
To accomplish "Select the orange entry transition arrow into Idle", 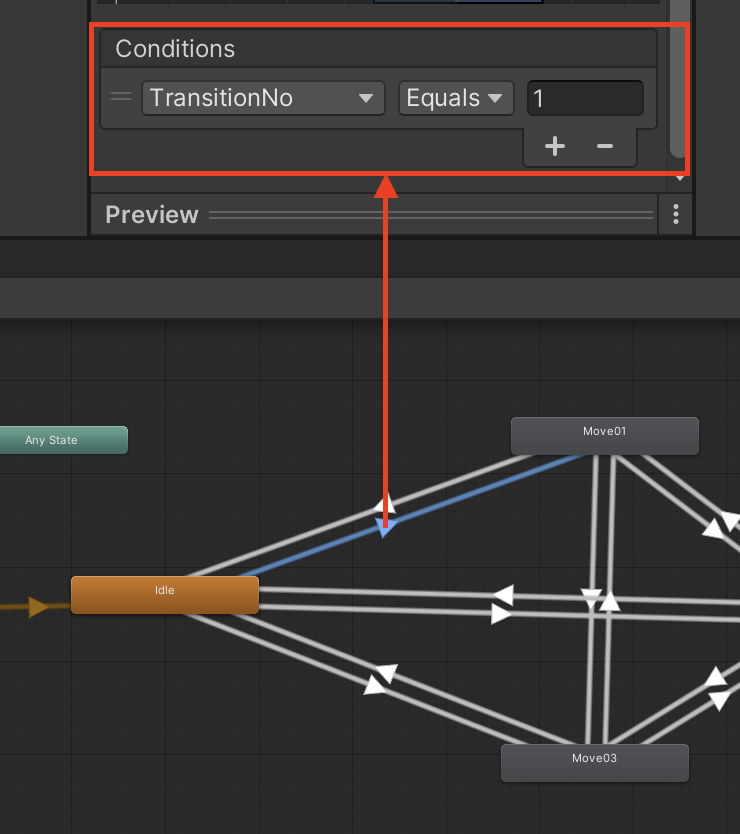I will (38, 606).
